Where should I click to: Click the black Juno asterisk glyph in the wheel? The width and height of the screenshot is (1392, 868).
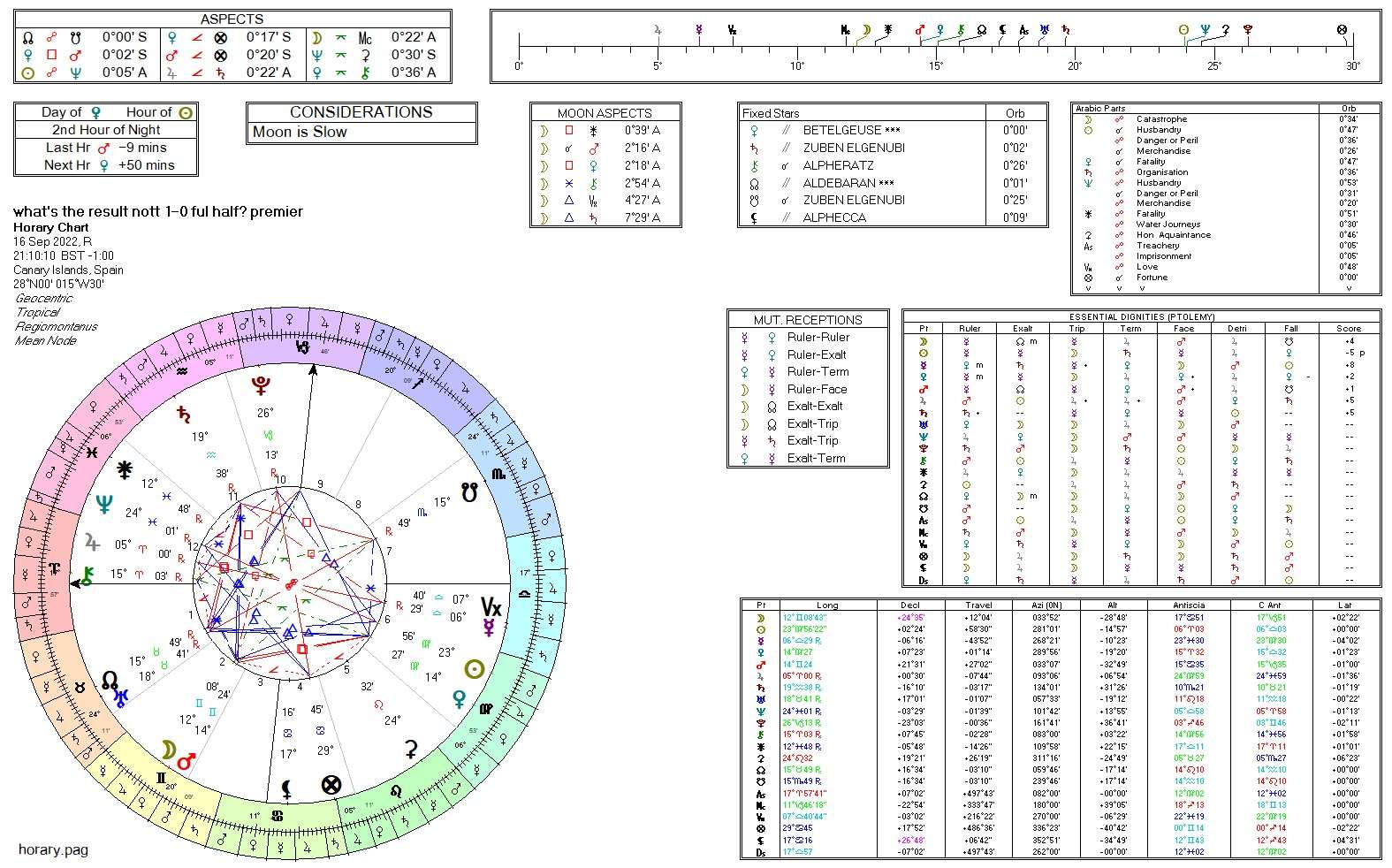click(125, 469)
